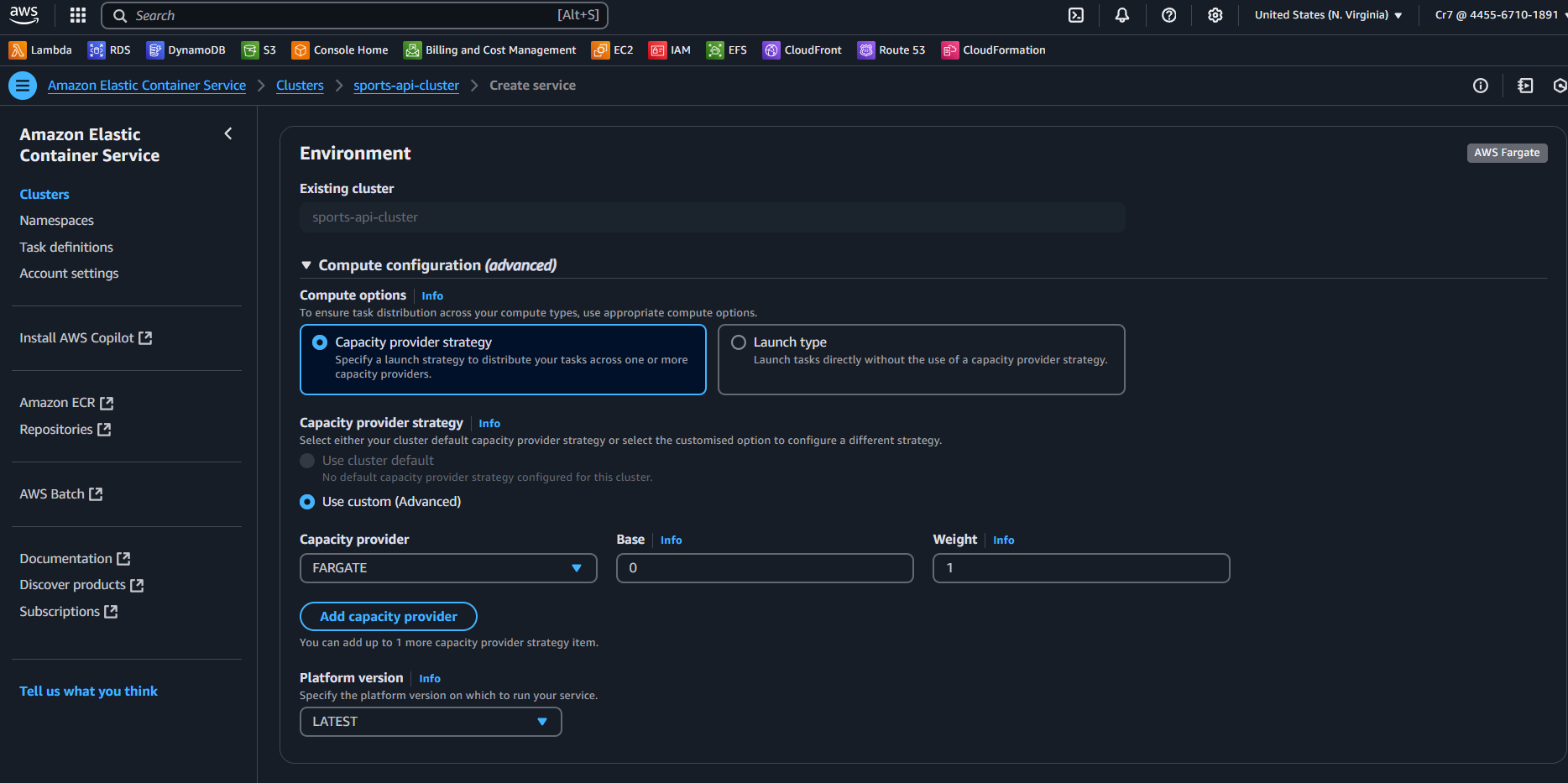Click the Clusters breadcrumb link
Viewport: 1568px width, 783px height.
[300, 86]
